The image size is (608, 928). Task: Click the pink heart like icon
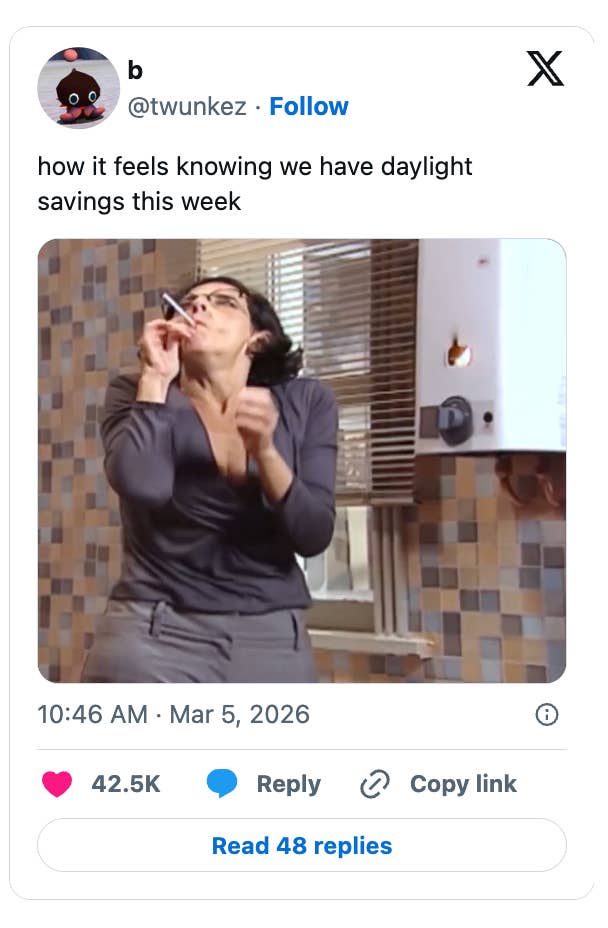point(57,784)
